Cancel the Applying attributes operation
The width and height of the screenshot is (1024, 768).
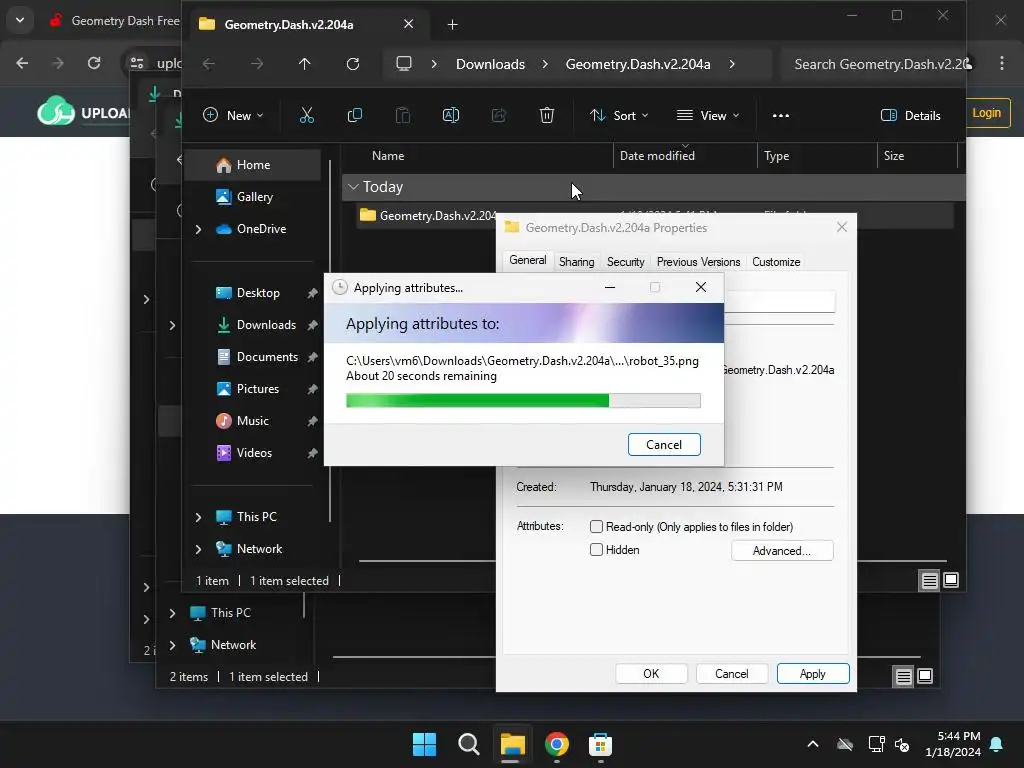[664, 445]
